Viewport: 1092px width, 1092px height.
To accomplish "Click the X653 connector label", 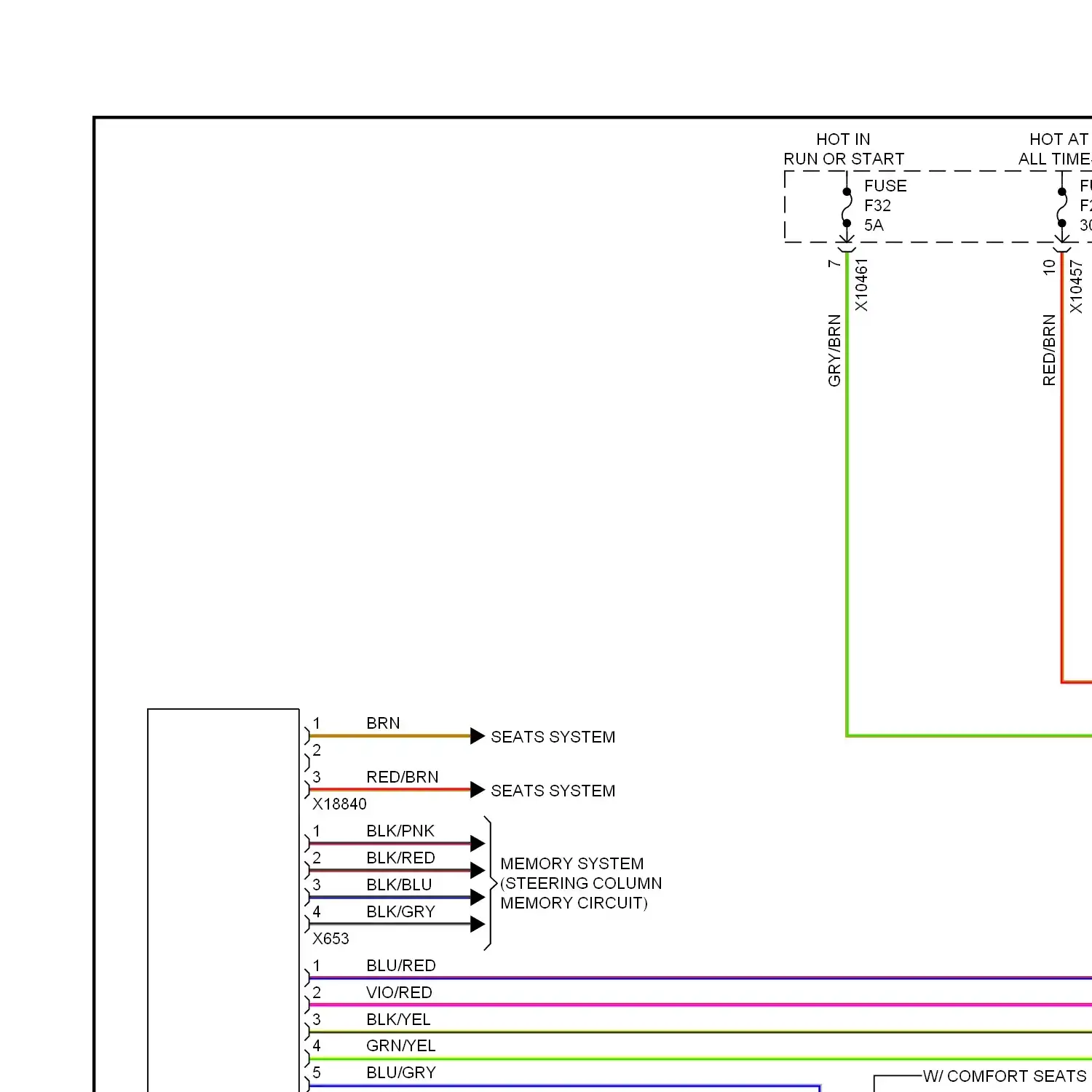I will click(x=331, y=938).
